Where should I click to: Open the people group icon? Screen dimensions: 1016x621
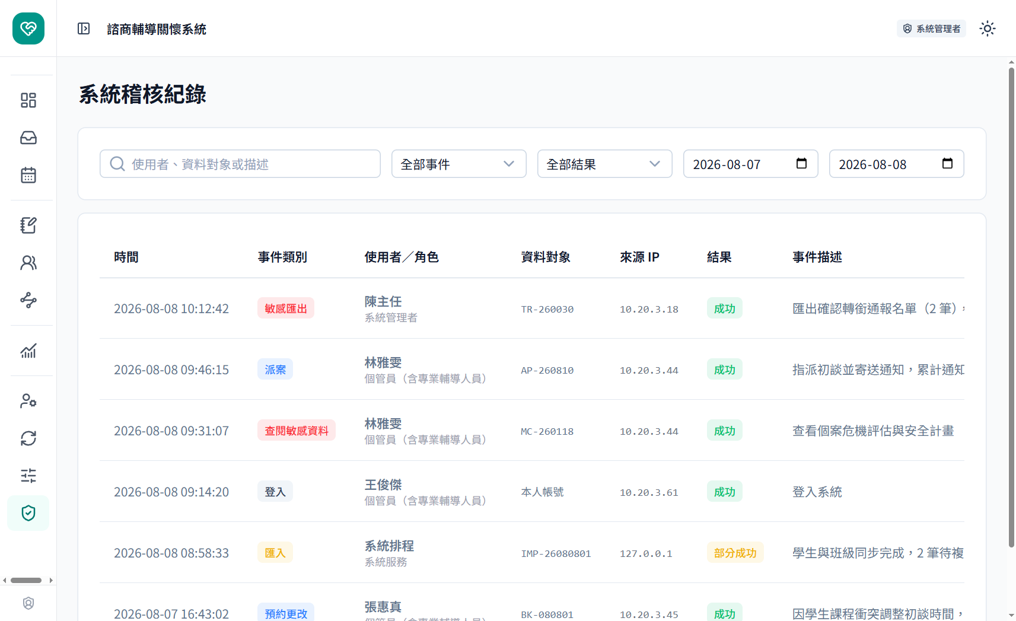pos(29,263)
